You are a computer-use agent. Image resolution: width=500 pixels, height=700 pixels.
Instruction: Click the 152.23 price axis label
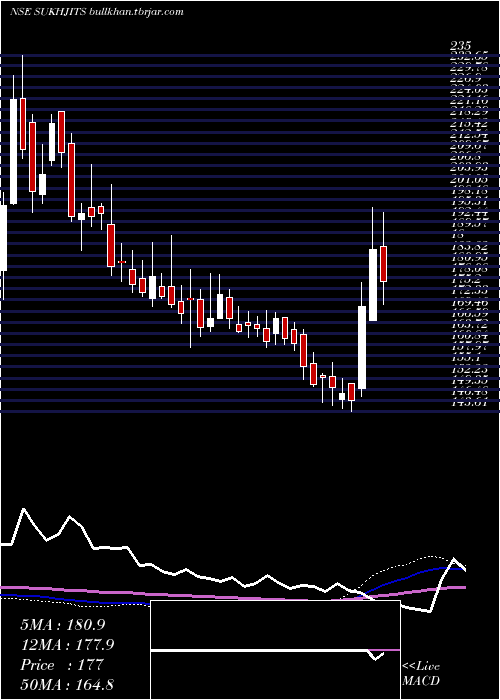(x=469, y=370)
